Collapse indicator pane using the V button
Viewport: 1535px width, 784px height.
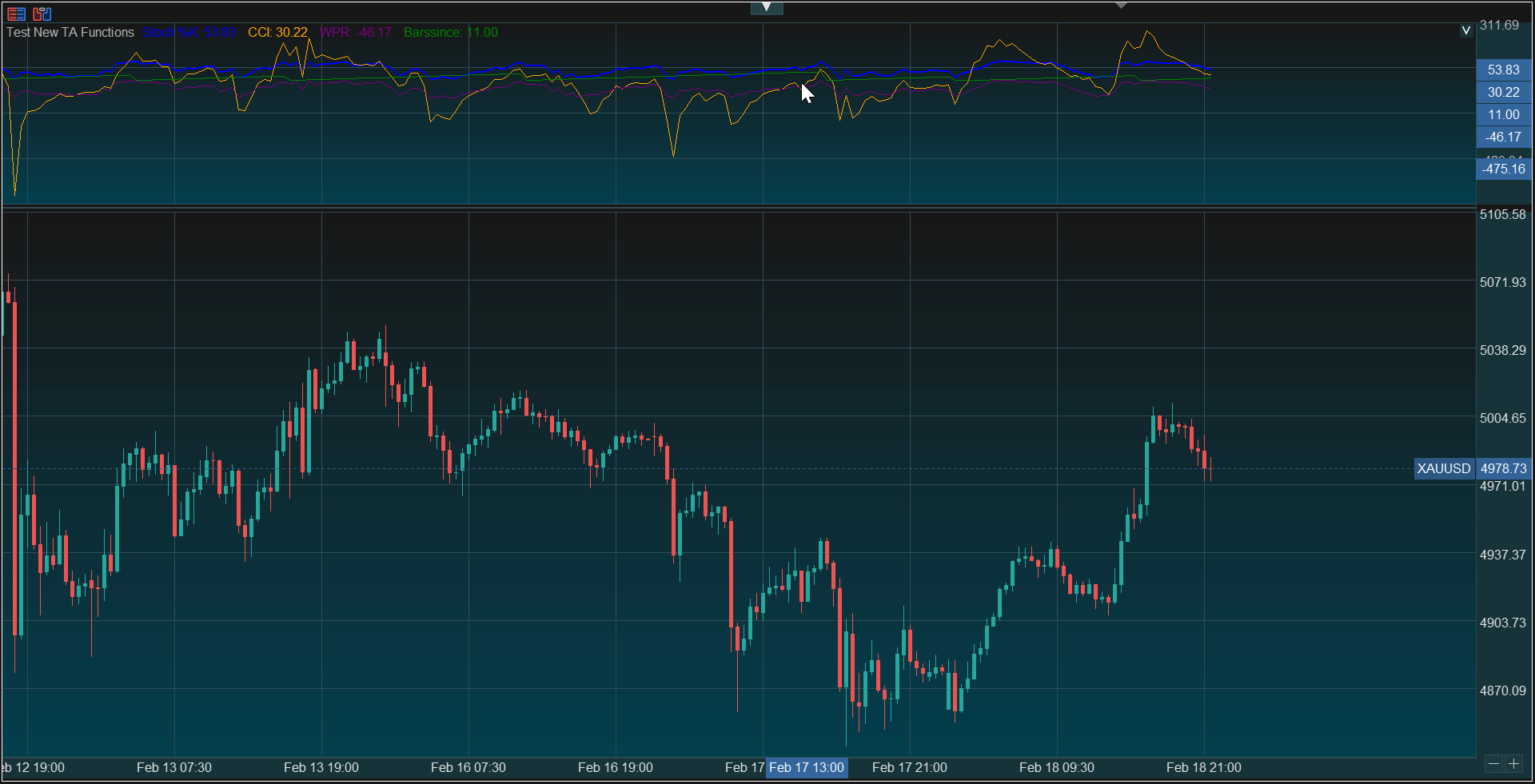pyautogui.click(x=1465, y=30)
